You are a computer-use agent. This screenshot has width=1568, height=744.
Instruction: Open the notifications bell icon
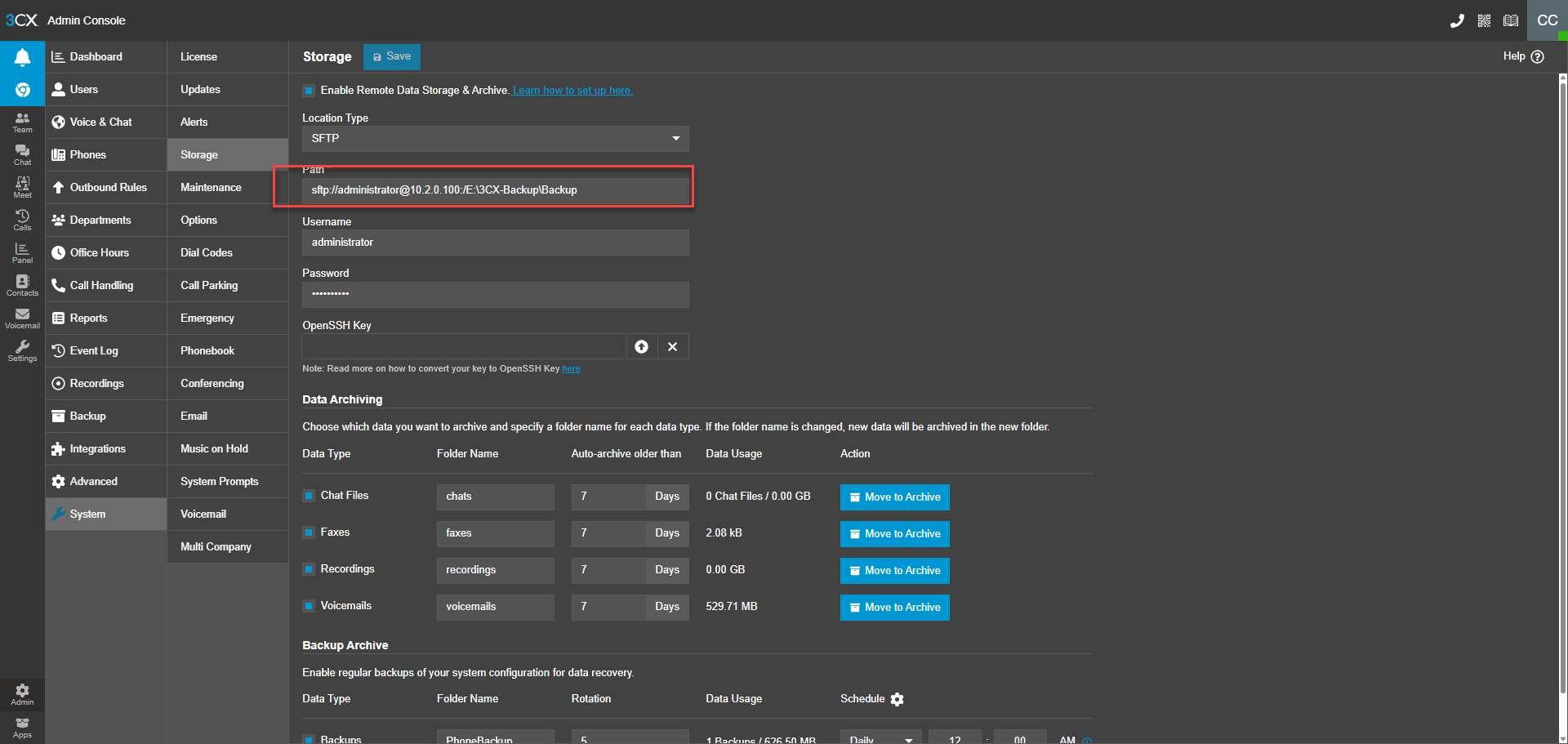pos(22,57)
